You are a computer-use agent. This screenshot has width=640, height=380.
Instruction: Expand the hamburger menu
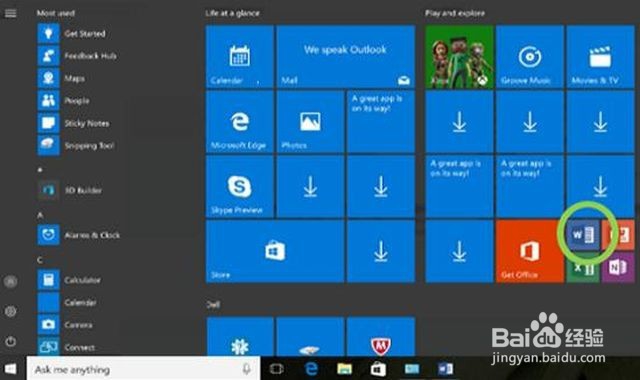(10, 13)
